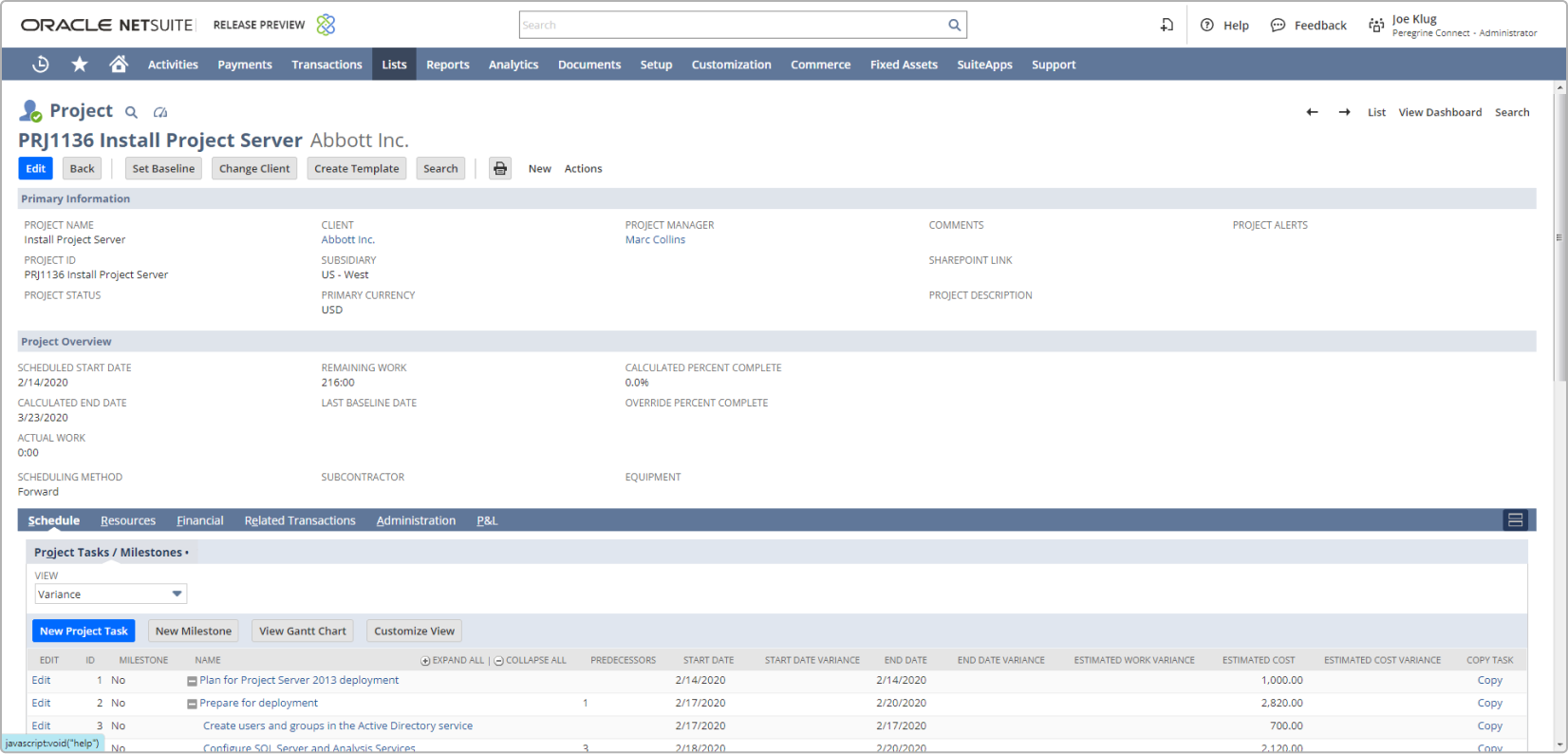Open the Commerce menu
1568x754 pixels.
click(x=820, y=65)
